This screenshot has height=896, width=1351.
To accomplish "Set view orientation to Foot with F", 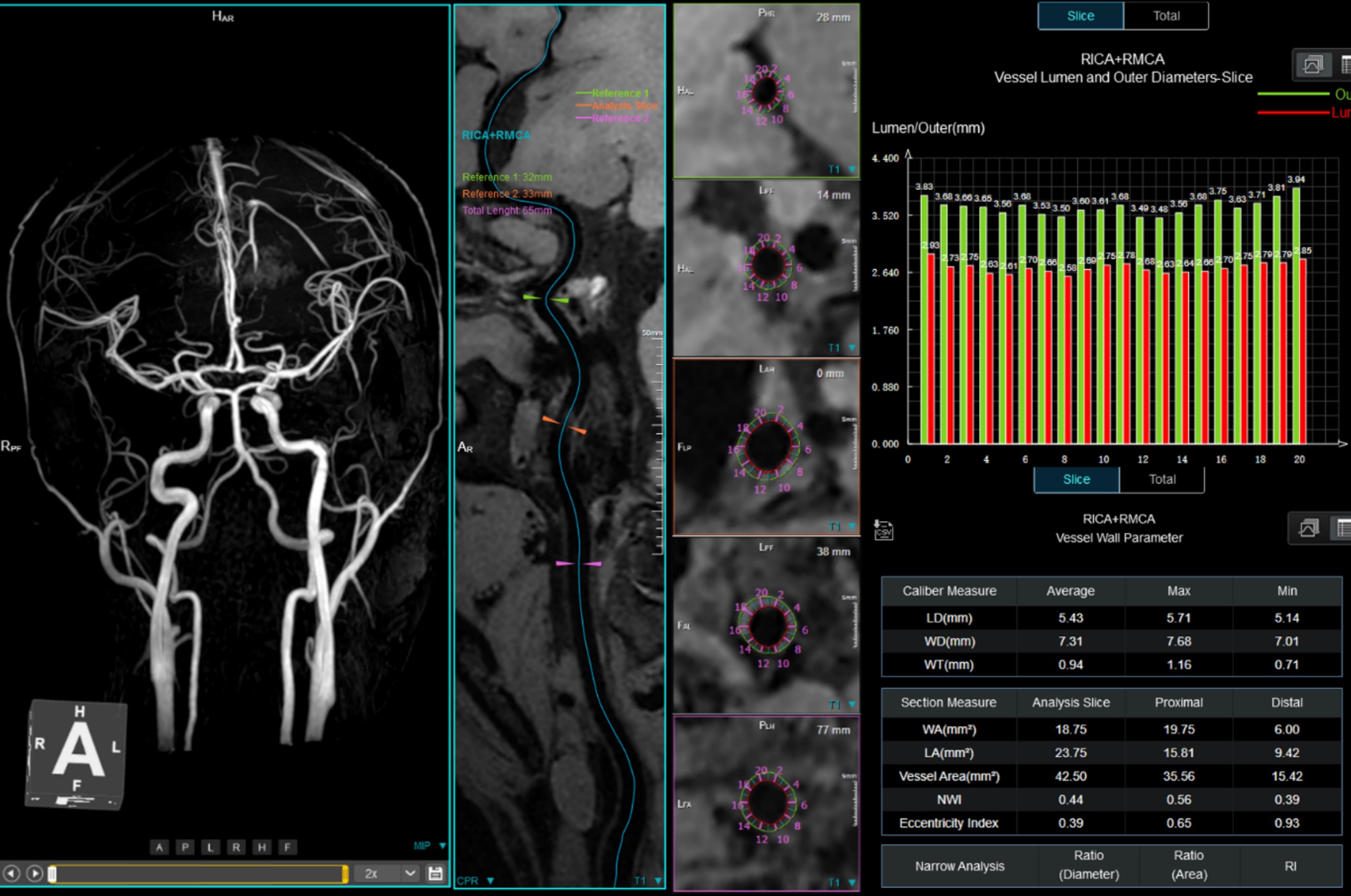I will point(287,847).
